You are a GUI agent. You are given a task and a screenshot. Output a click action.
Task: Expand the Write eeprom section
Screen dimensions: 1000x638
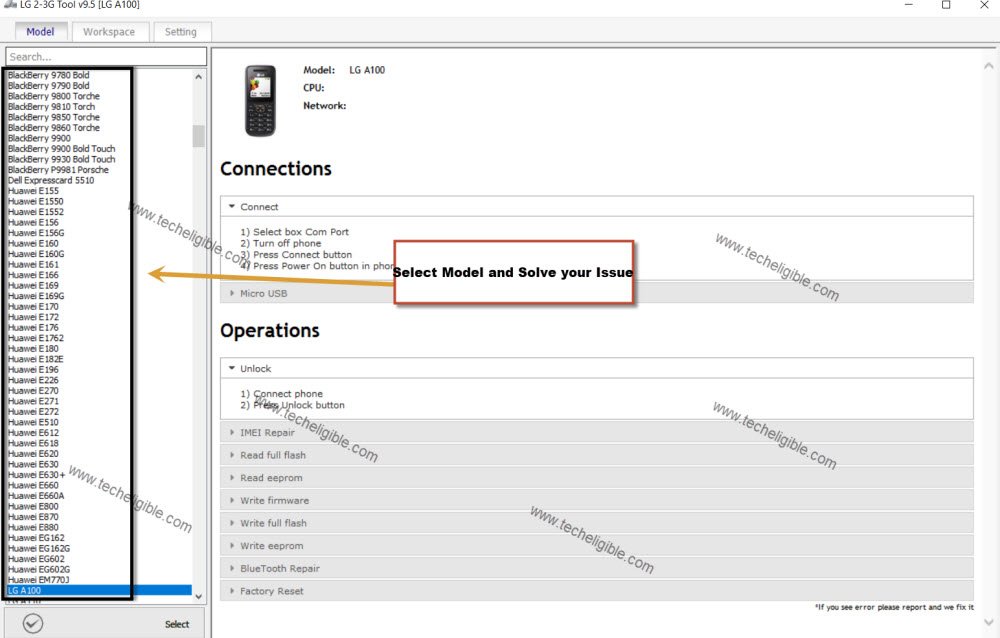tap(596, 546)
